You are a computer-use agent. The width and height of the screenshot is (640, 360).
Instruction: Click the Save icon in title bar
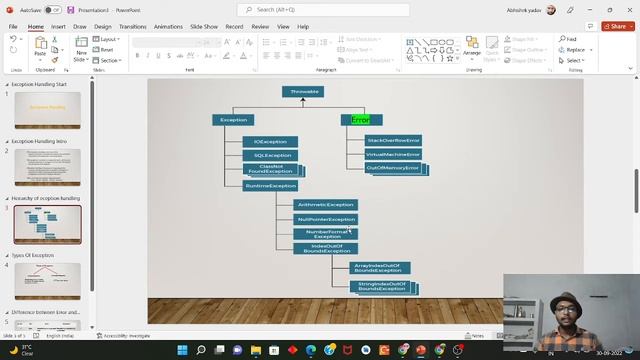tap(71, 10)
